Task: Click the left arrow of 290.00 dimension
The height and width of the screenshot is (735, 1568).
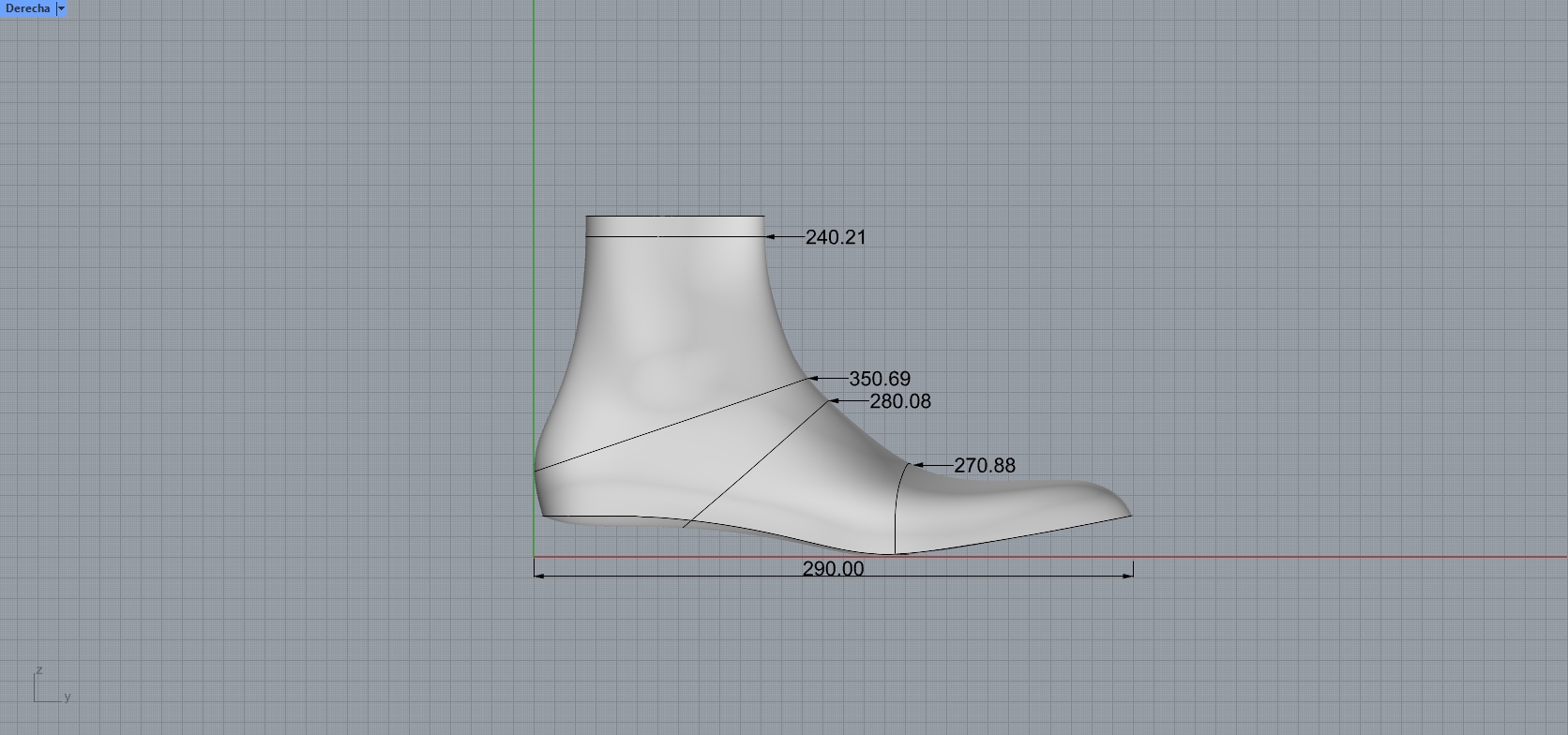Action: tap(539, 576)
